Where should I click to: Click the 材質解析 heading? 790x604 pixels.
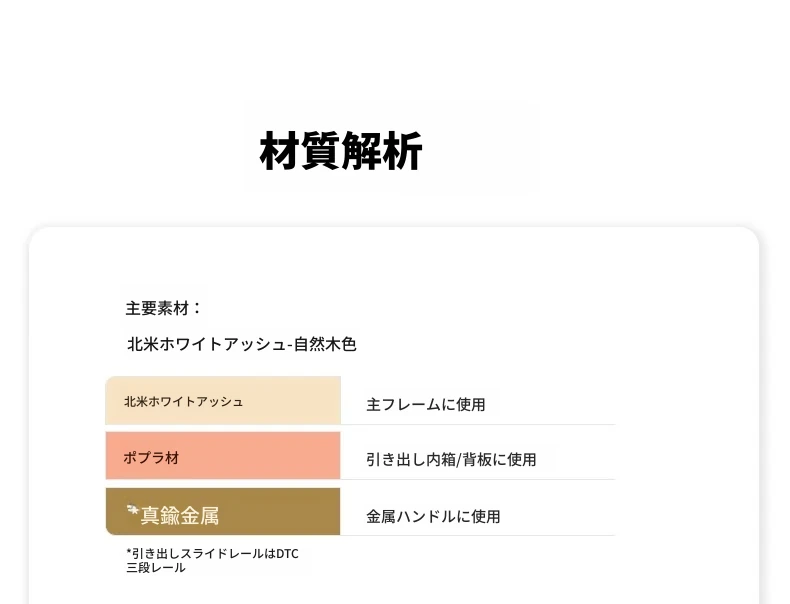(341, 151)
